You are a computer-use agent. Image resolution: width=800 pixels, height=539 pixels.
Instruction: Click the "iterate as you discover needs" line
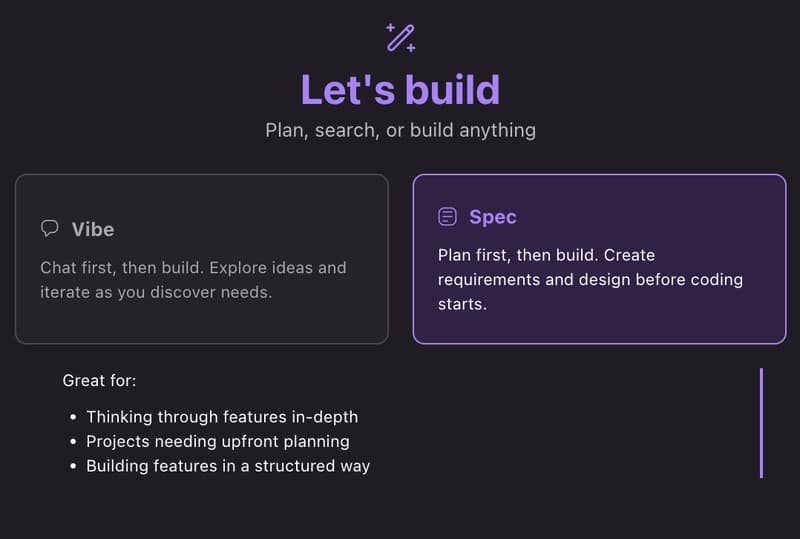156,293
